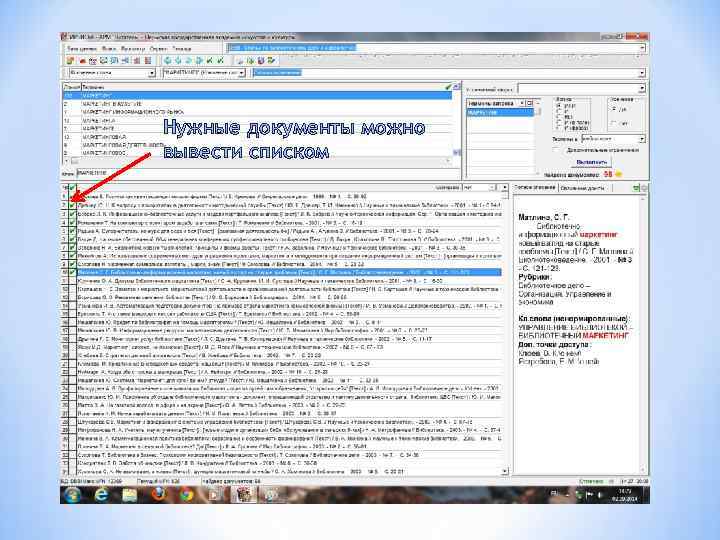Switch to the tab right of Полное описание
The image size is (720, 540).
click(582, 188)
